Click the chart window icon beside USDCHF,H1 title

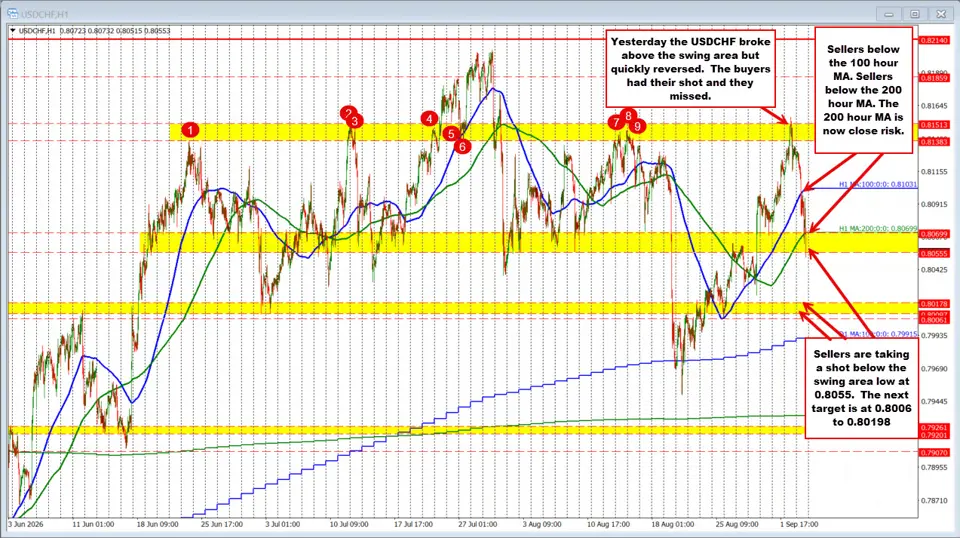pyautogui.click(x=12, y=13)
